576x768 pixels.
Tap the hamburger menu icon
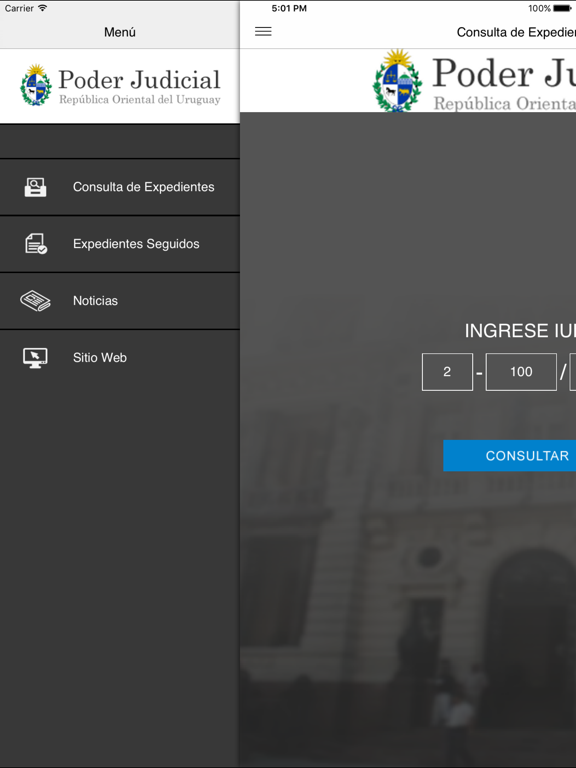point(263,32)
